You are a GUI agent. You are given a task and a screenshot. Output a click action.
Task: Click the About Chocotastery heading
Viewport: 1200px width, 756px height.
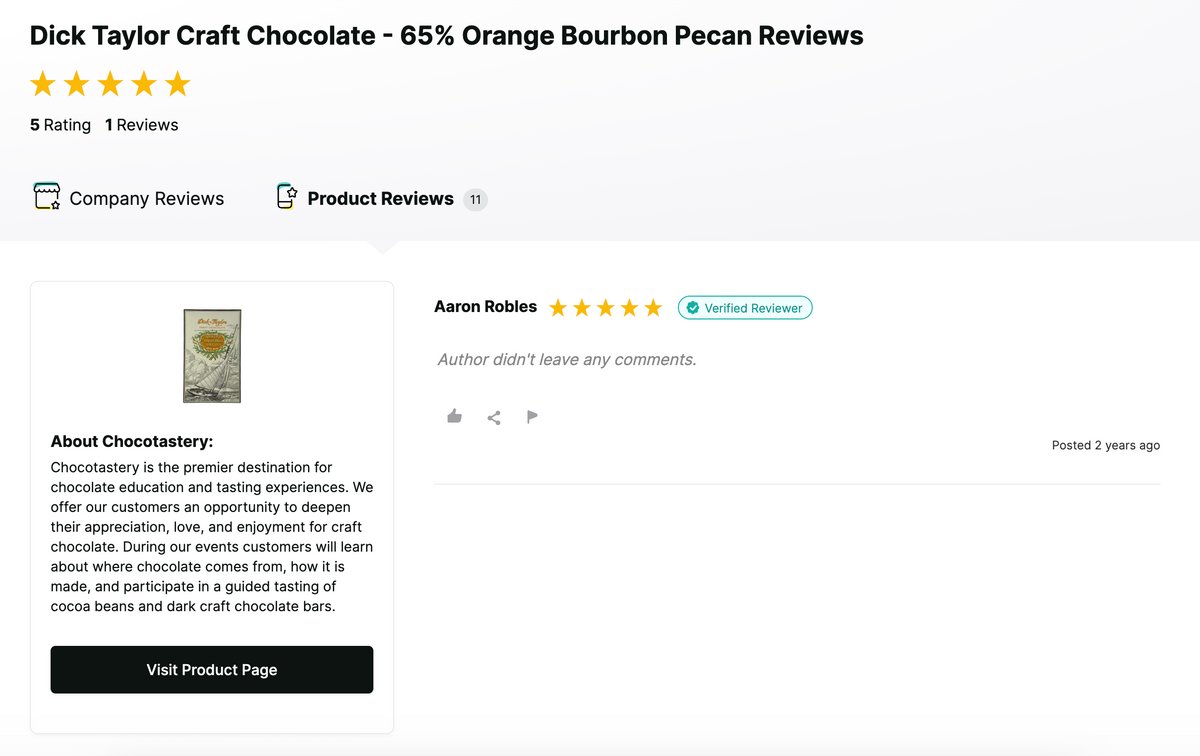click(132, 441)
